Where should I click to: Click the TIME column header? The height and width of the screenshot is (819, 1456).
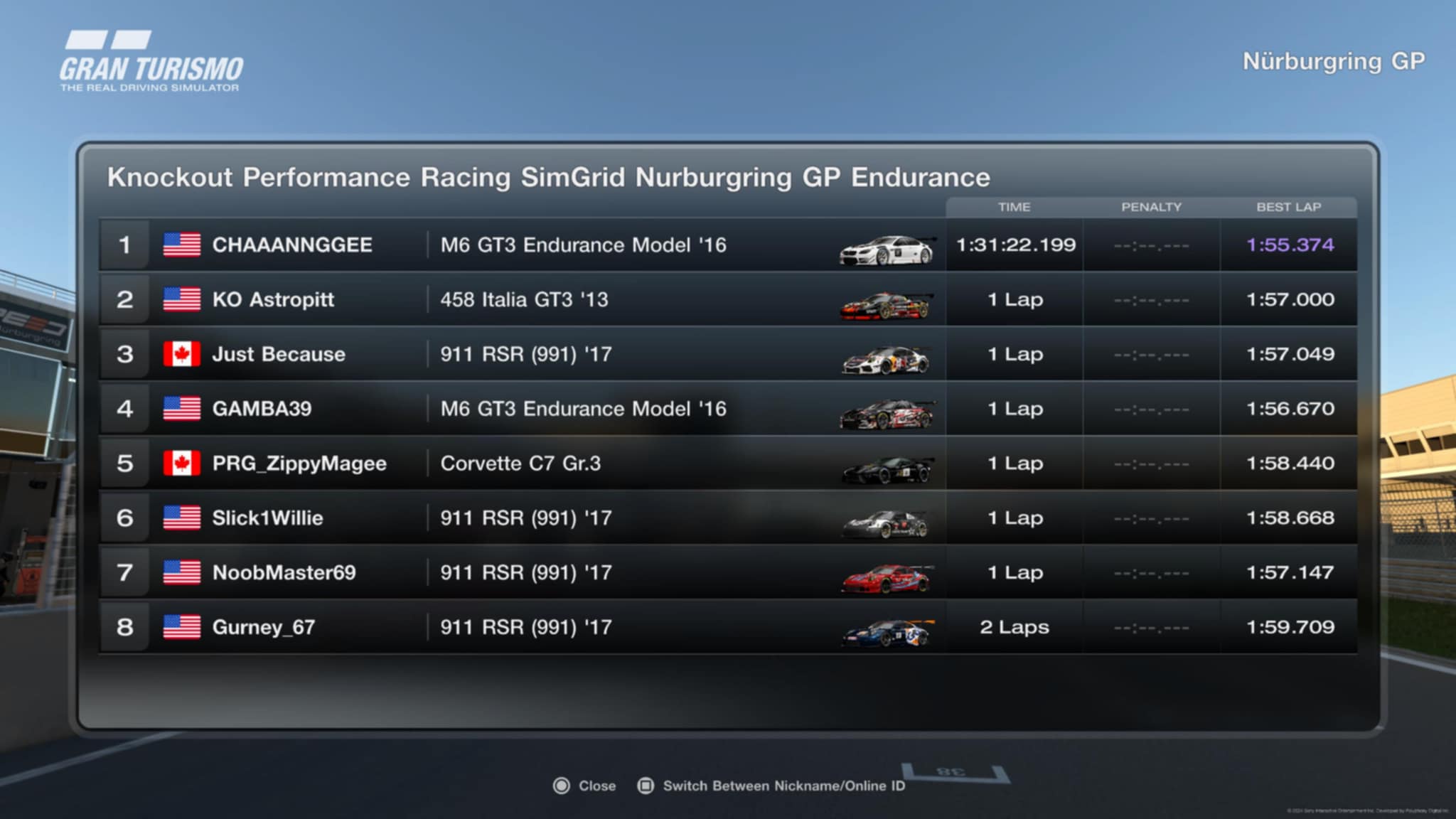tap(1014, 207)
